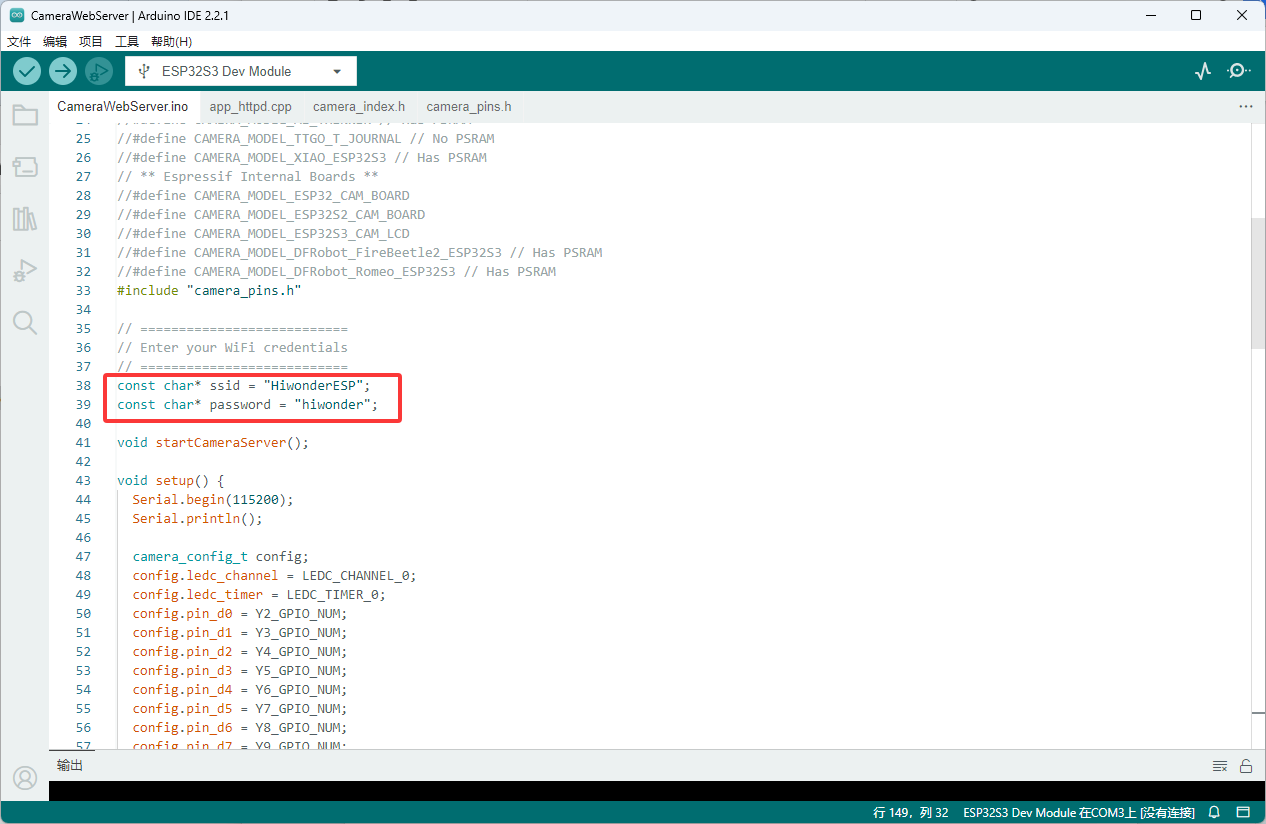Open the Boards Manager sidebar panel
This screenshot has height=824, width=1266.
(25, 167)
